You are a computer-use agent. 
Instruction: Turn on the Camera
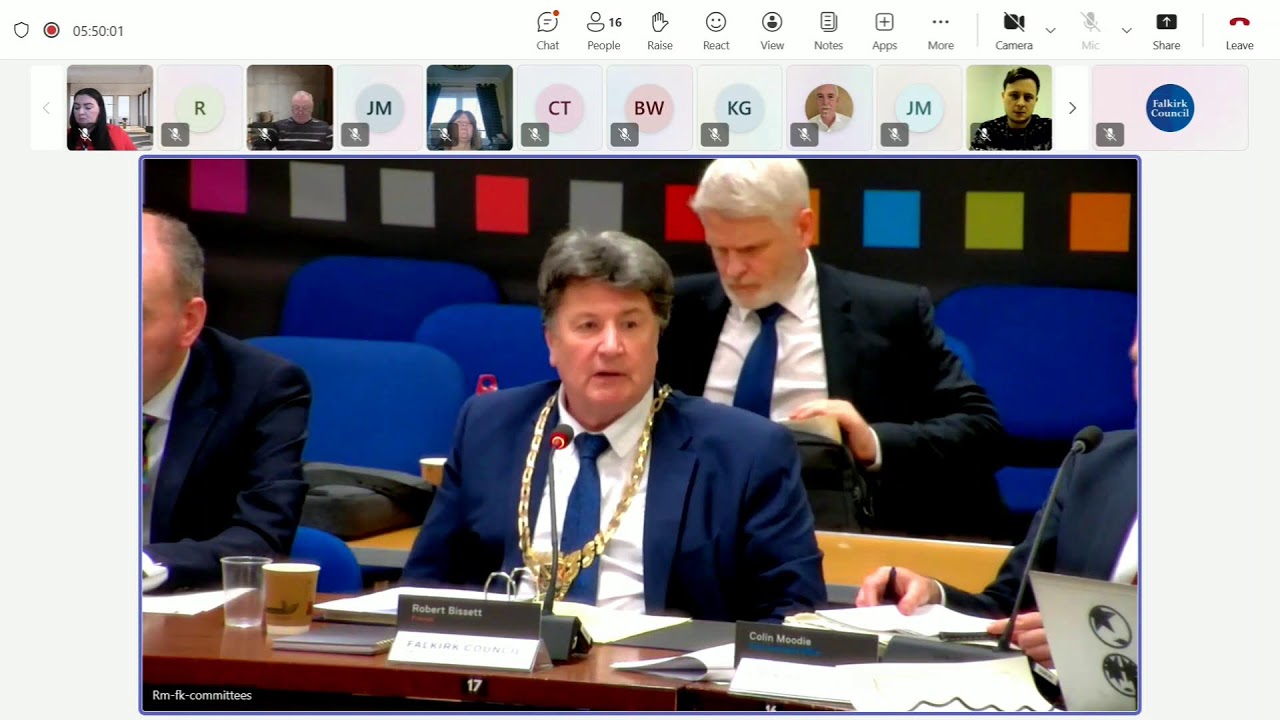[x=1014, y=31]
